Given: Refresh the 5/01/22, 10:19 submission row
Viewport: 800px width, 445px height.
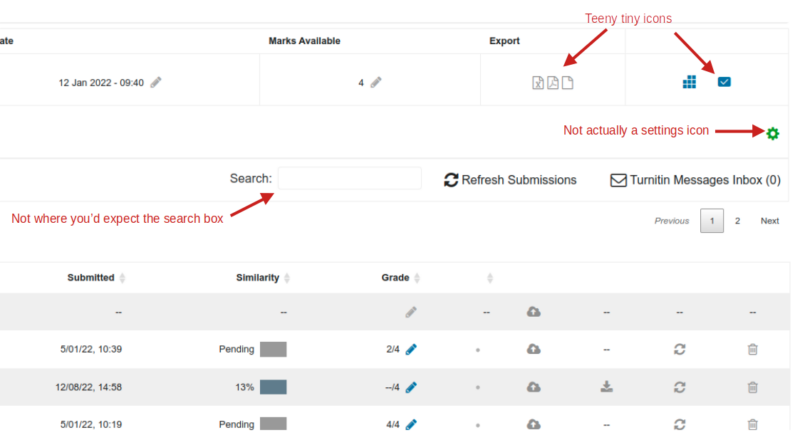Looking at the screenshot, I should 680,425.
